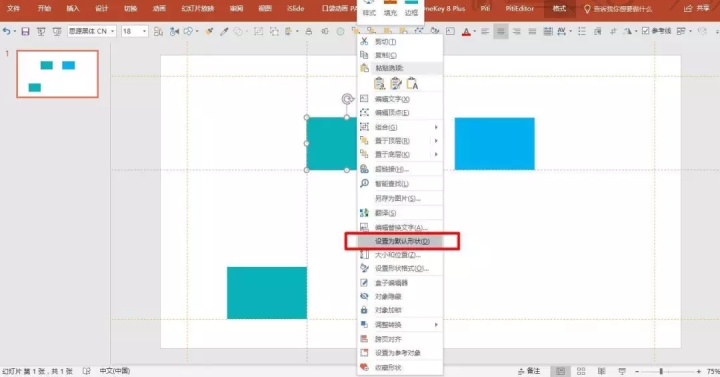Choose 设置为默认形状(D) from context menu

tap(400, 241)
